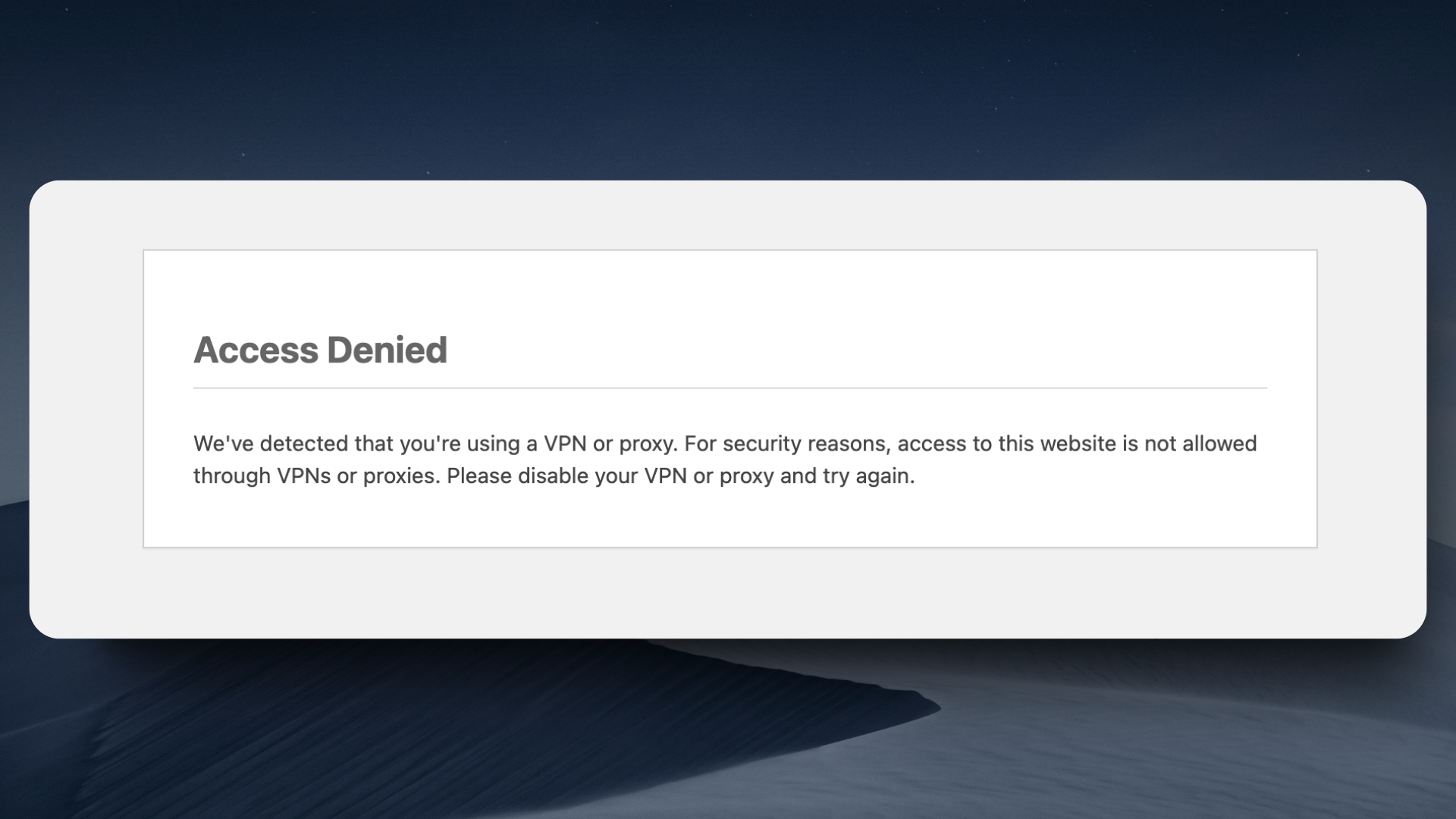Click the phrase "your VPN or proxy"
Screen dimensions: 1456x819
[684, 476]
